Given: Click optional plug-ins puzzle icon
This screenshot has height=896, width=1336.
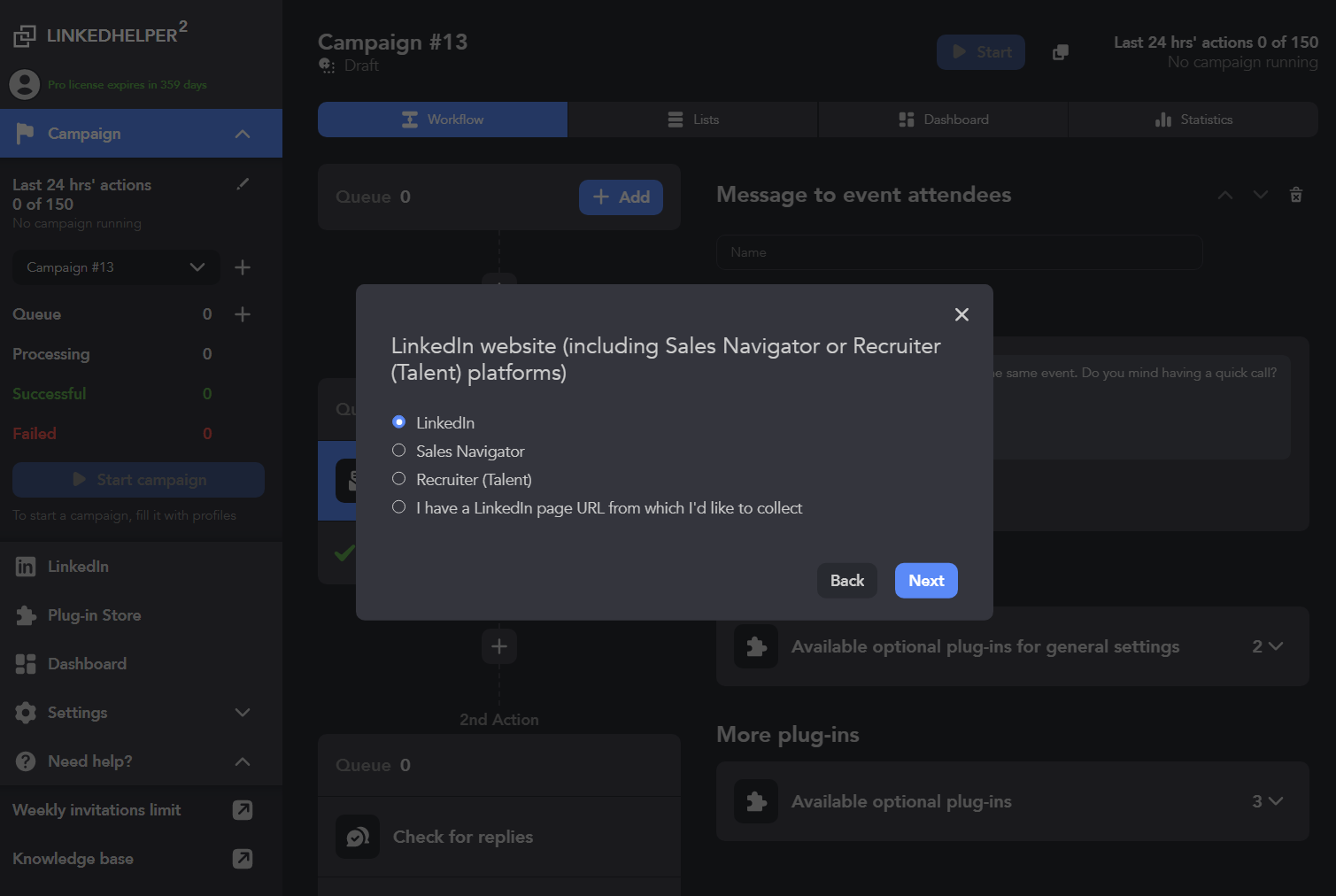Looking at the screenshot, I should (x=756, y=801).
